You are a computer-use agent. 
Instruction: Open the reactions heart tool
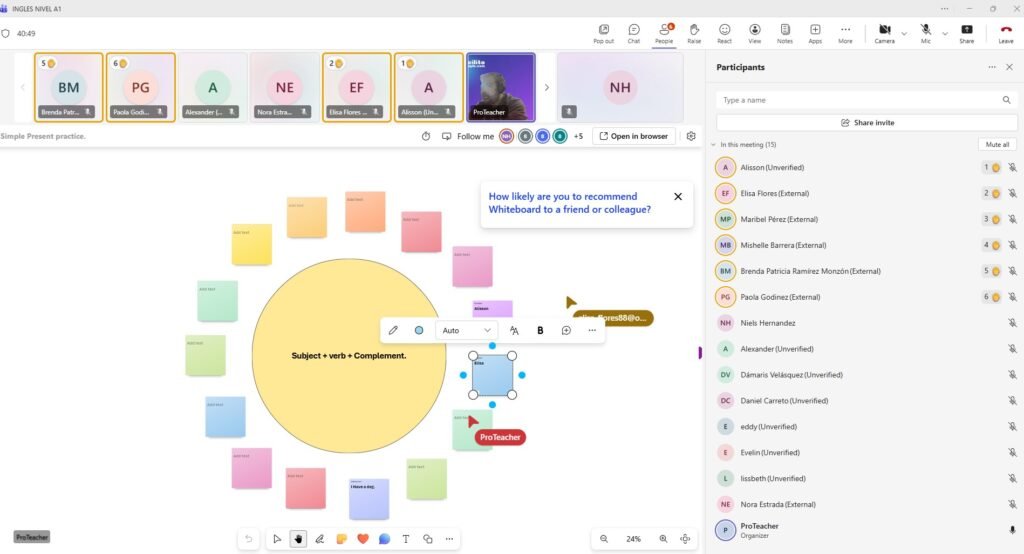pyautogui.click(x=362, y=539)
